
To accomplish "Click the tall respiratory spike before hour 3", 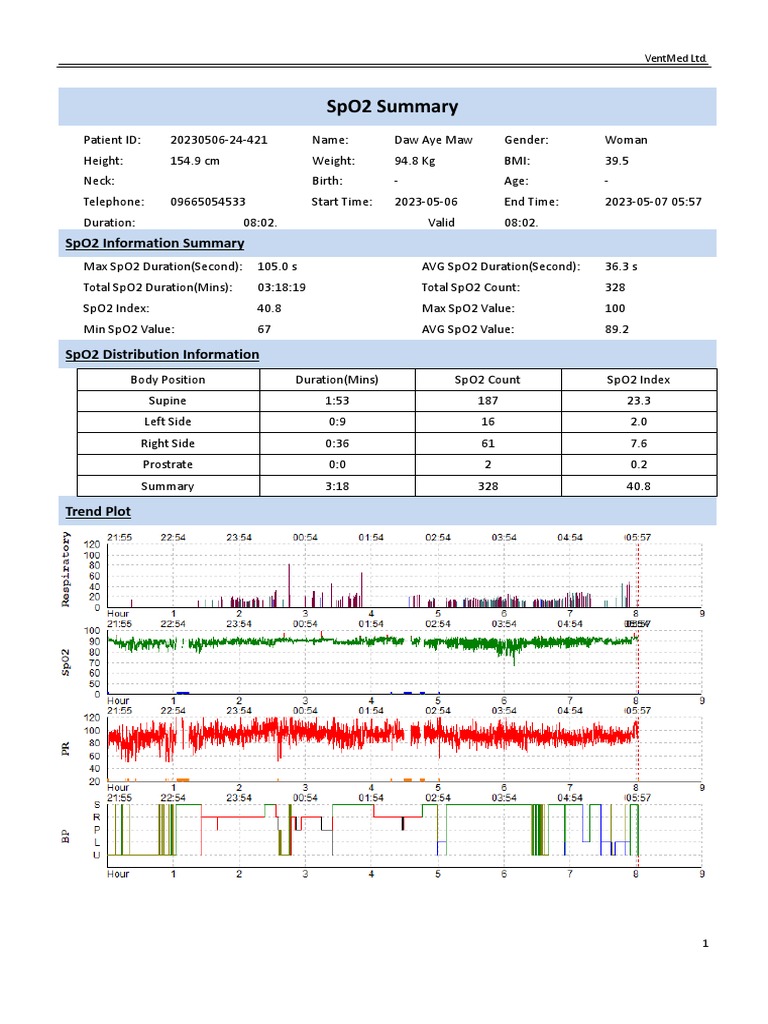I will (289, 586).
